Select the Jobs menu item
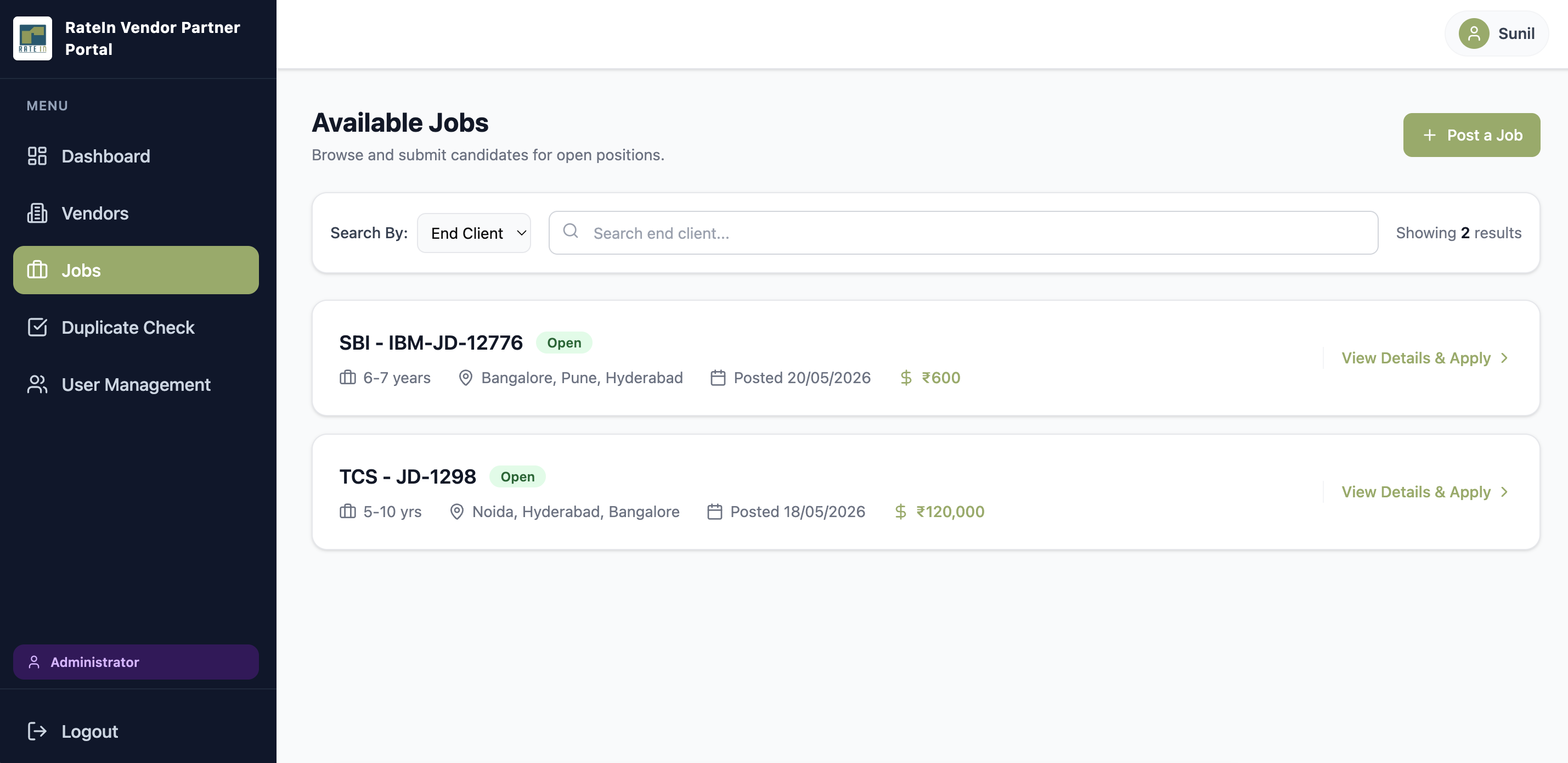The width and height of the screenshot is (1568, 763). [x=136, y=270]
